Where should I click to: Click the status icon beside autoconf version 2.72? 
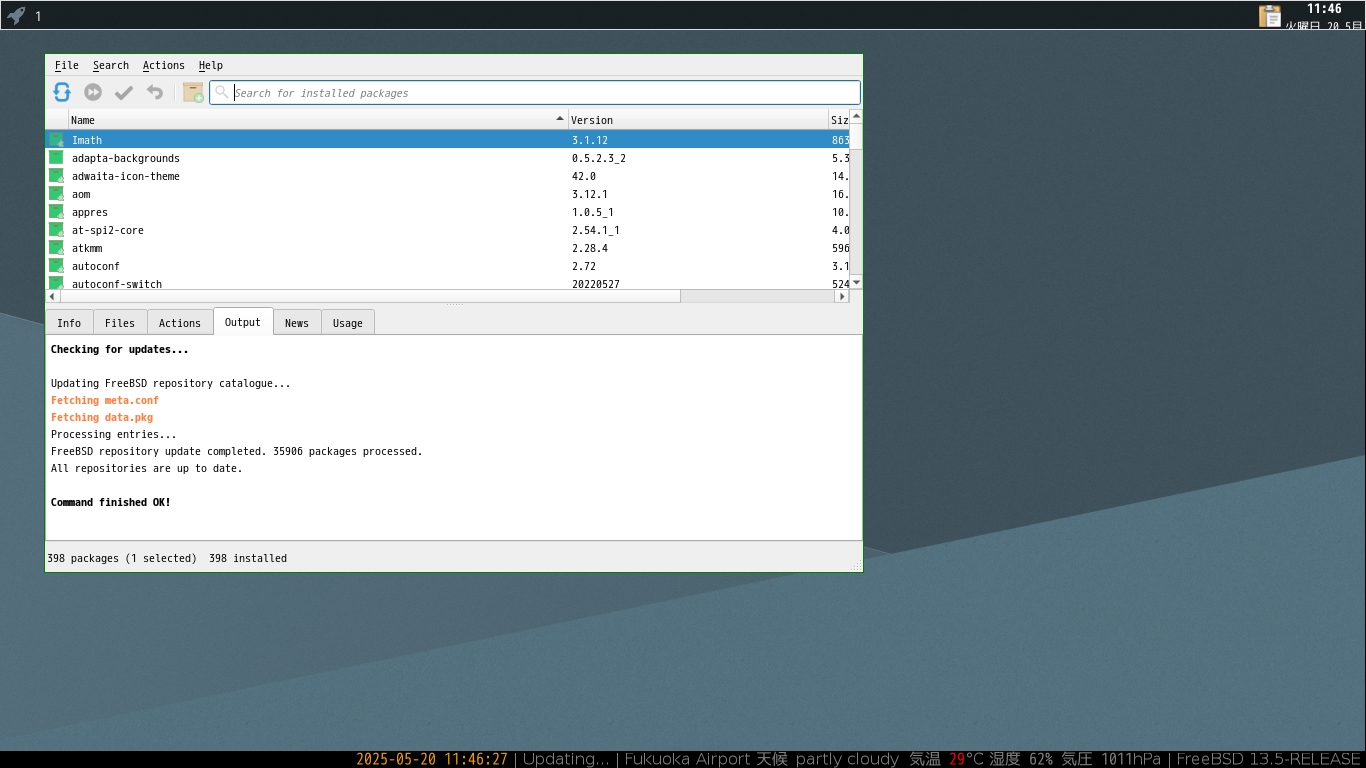(56, 266)
